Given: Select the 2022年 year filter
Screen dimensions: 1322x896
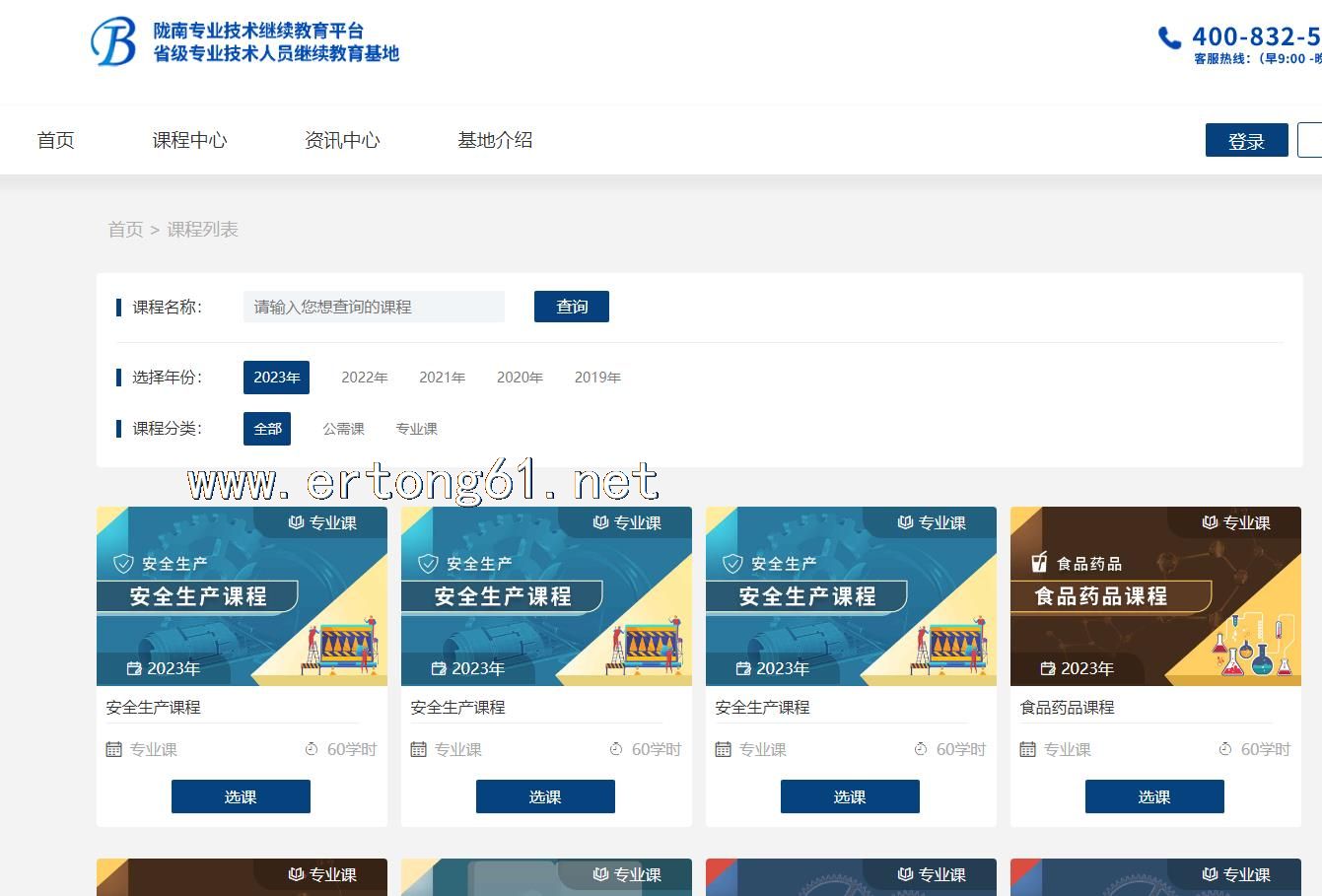Looking at the screenshot, I should [x=364, y=378].
